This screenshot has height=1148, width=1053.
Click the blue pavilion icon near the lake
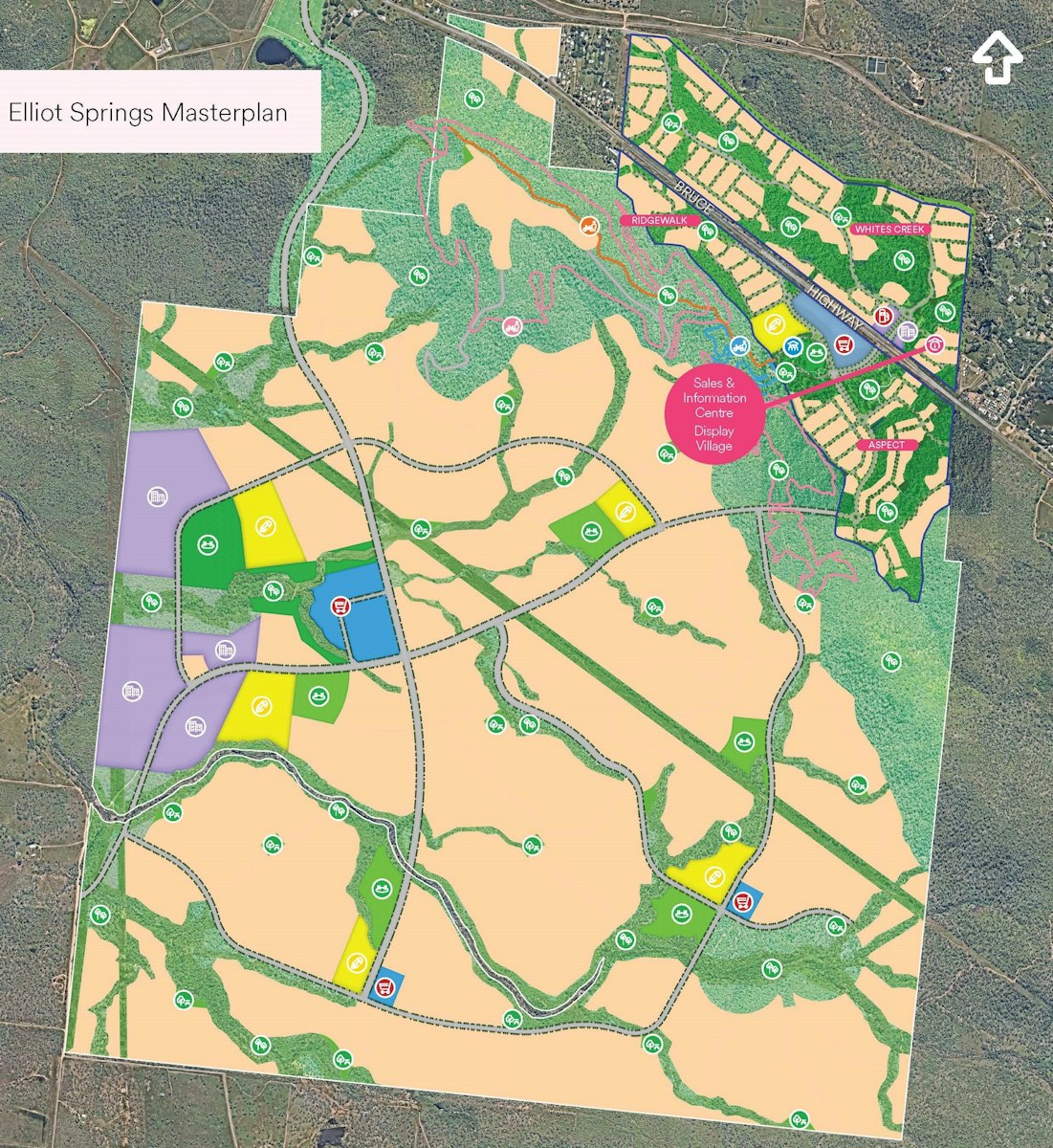pos(793,345)
